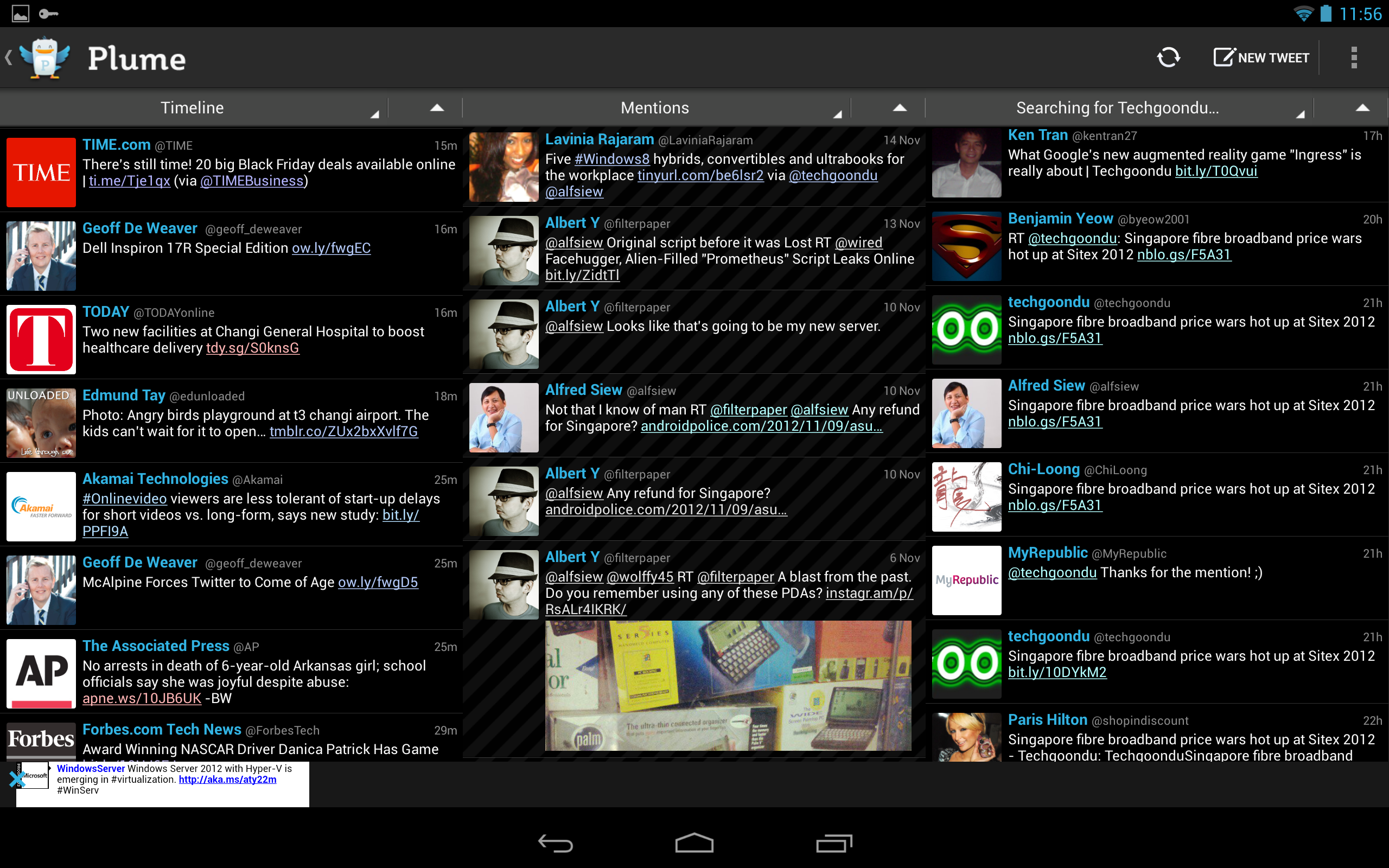Jump to top of Techgoondu search column arrow
Screen dimensions: 1389x868
click(1362, 107)
